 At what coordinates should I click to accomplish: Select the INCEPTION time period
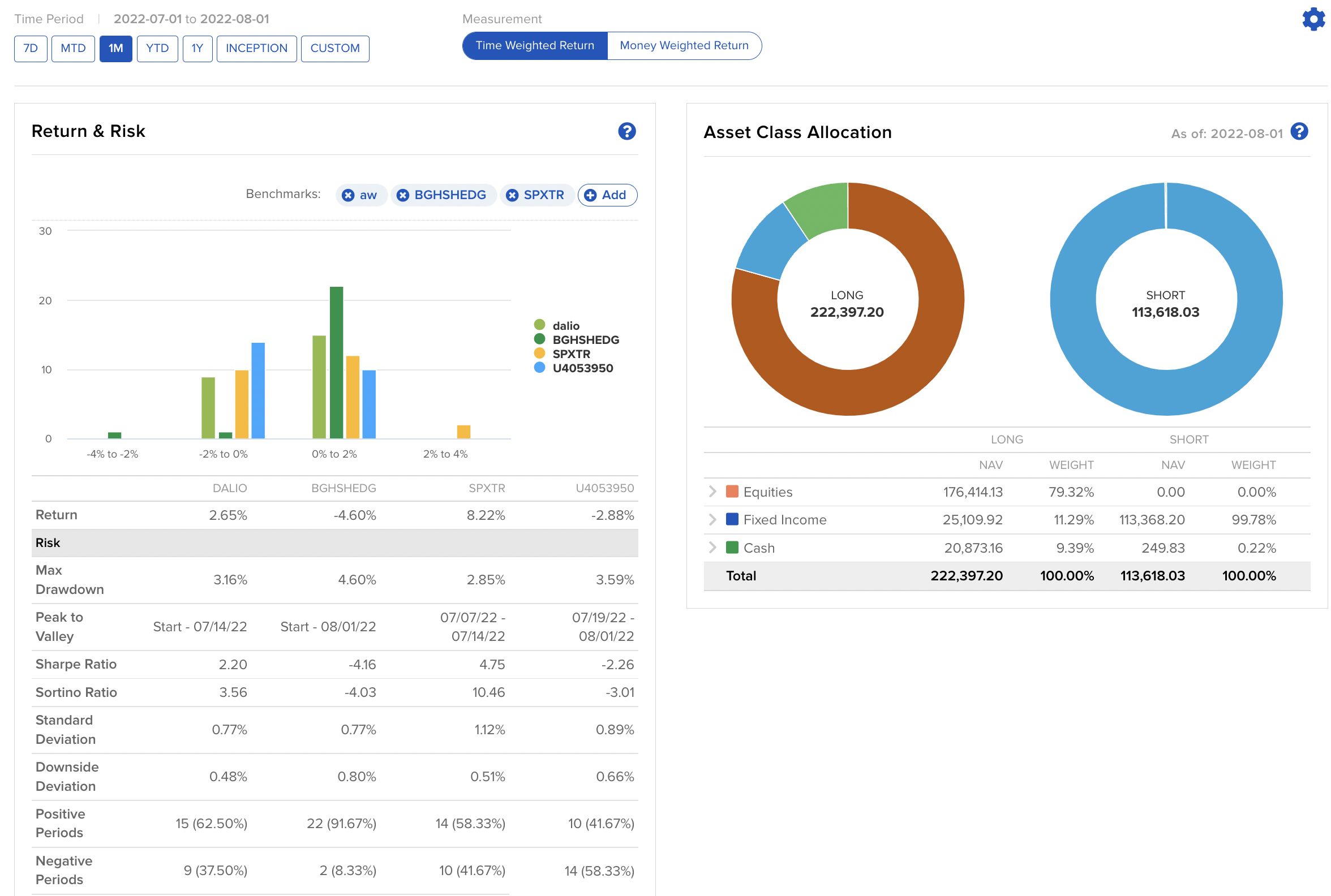256,49
